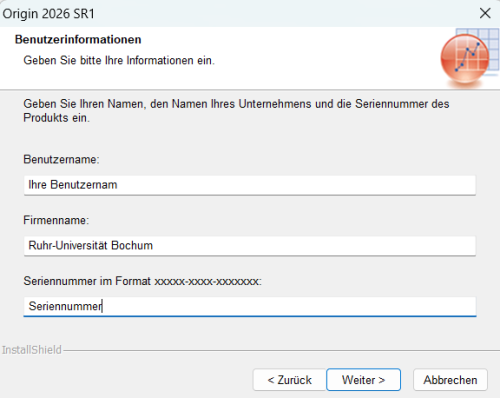Click the instruction paragraph about Seriennummer des Produkts
Image resolution: width=500 pixels, height=398 pixels.
(x=236, y=111)
